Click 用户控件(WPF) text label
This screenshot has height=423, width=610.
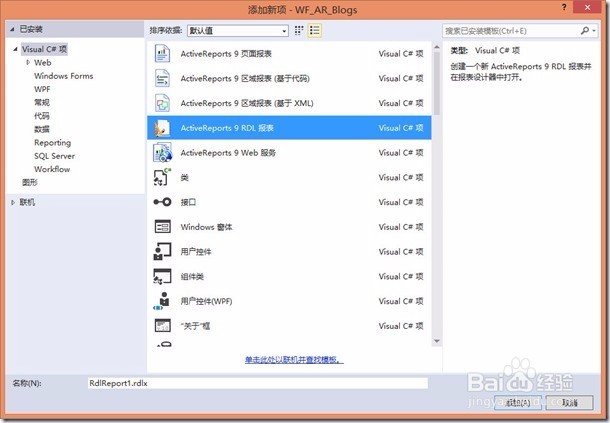tap(206, 301)
